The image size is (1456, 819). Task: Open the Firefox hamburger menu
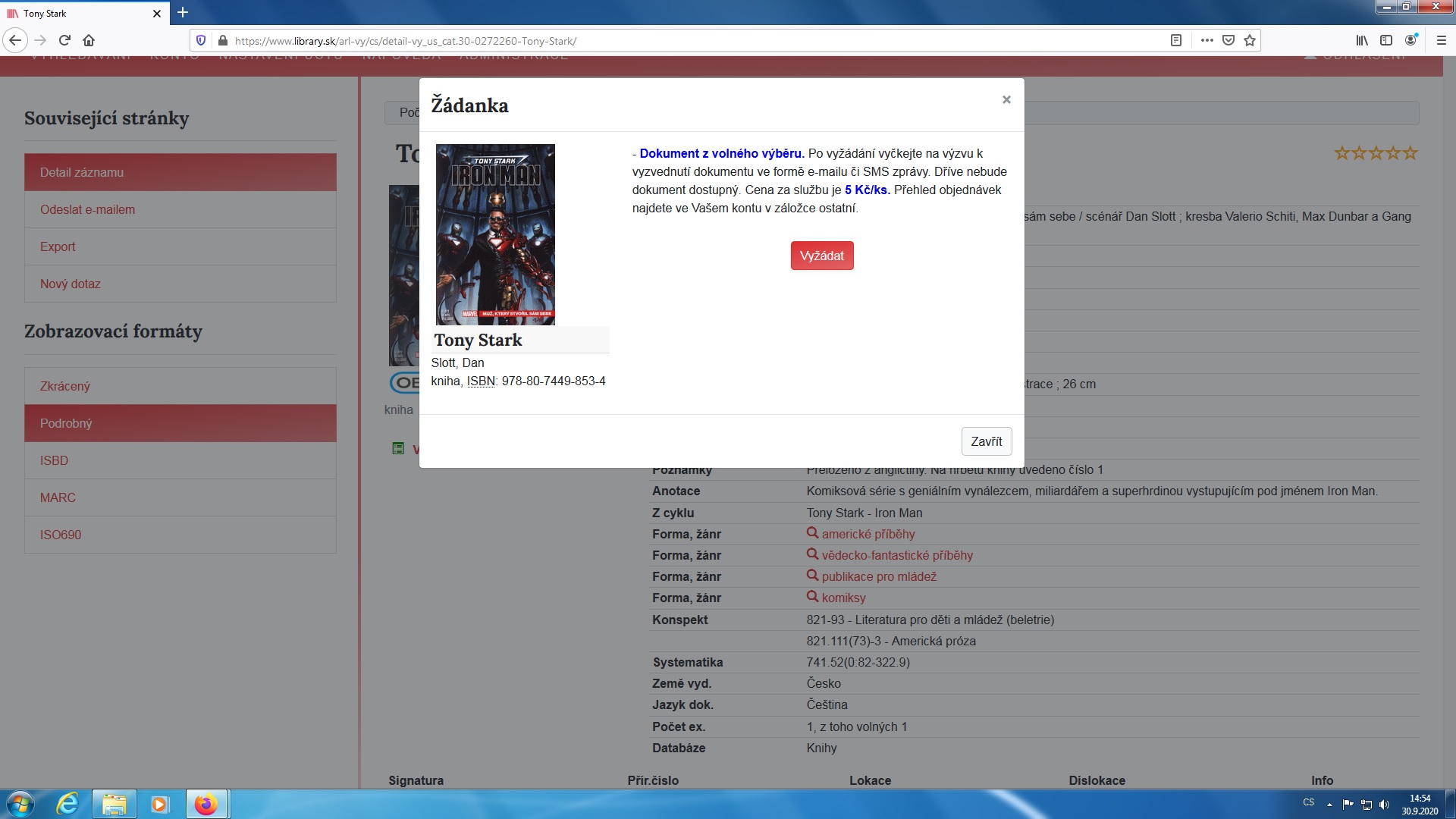click(1442, 40)
